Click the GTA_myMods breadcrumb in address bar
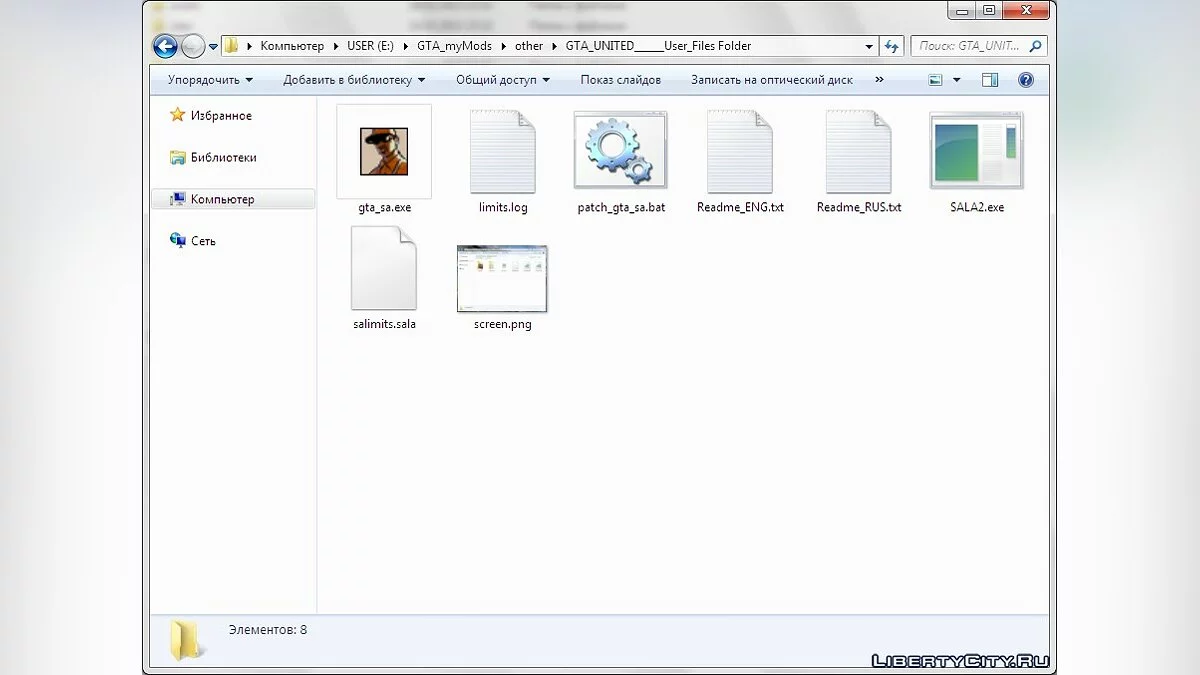This screenshot has height=675, width=1200. (455, 46)
